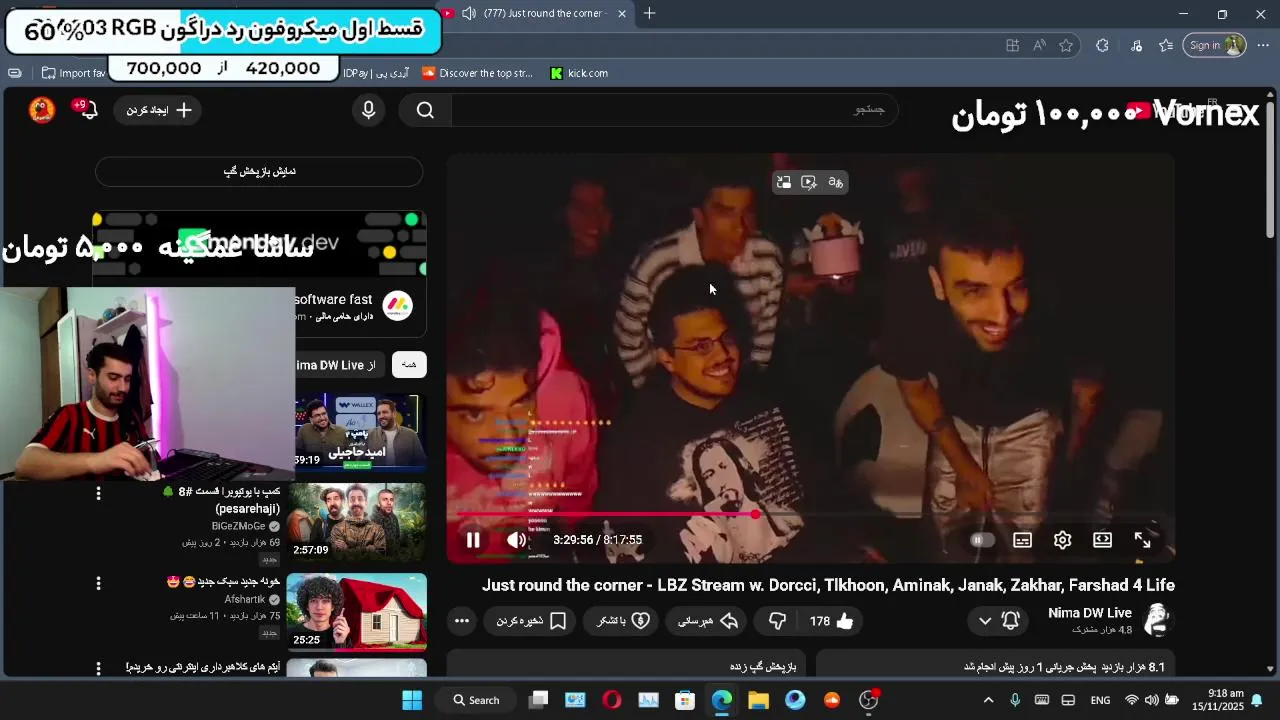Open File Explorer from the taskbar
Image resolution: width=1280 pixels, height=720 pixels.
click(758, 700)
